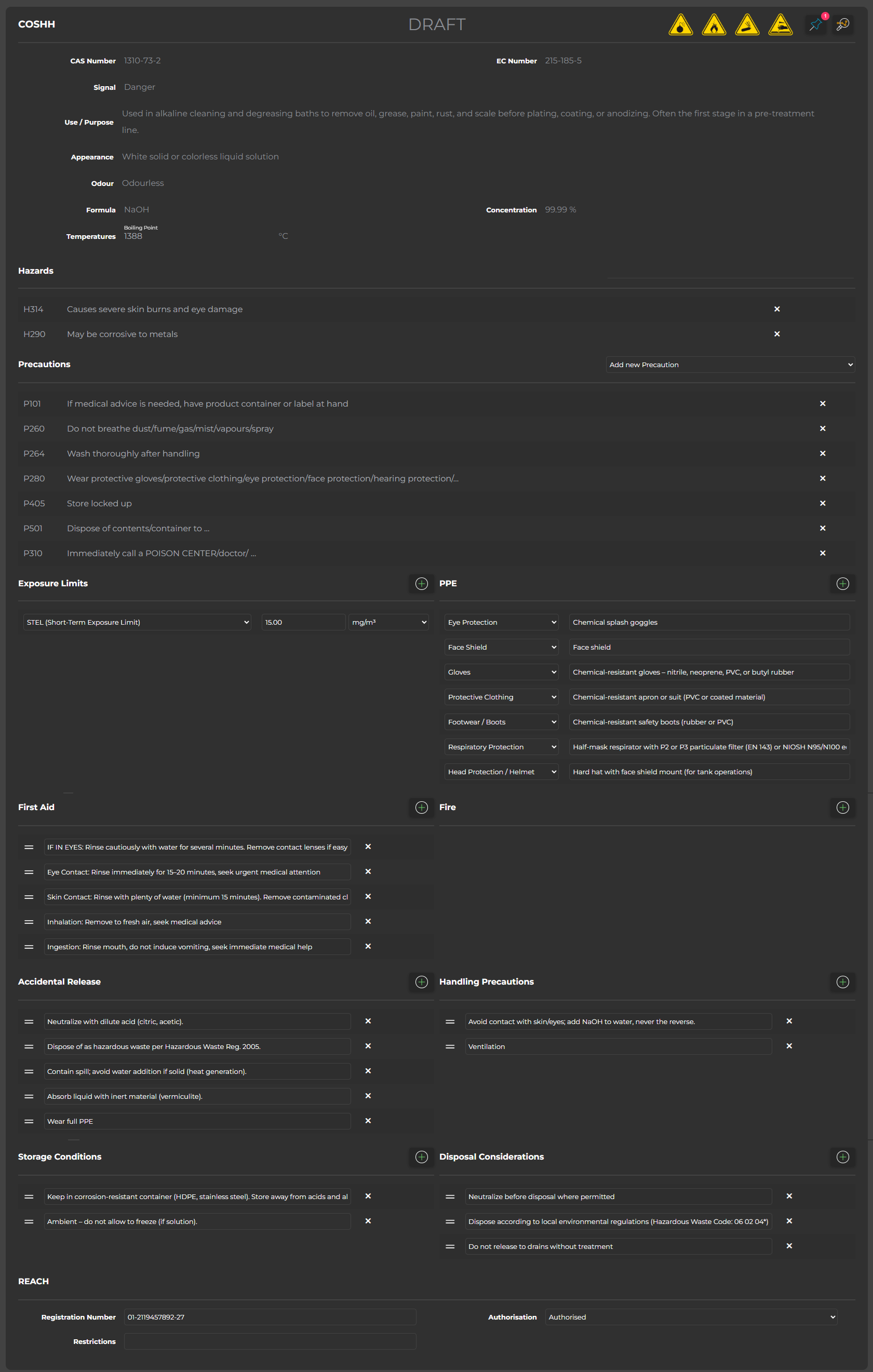Edit the Dispose of as hazardous waste field
This screenshot has width=873, height=1372.
point(197,1047)
